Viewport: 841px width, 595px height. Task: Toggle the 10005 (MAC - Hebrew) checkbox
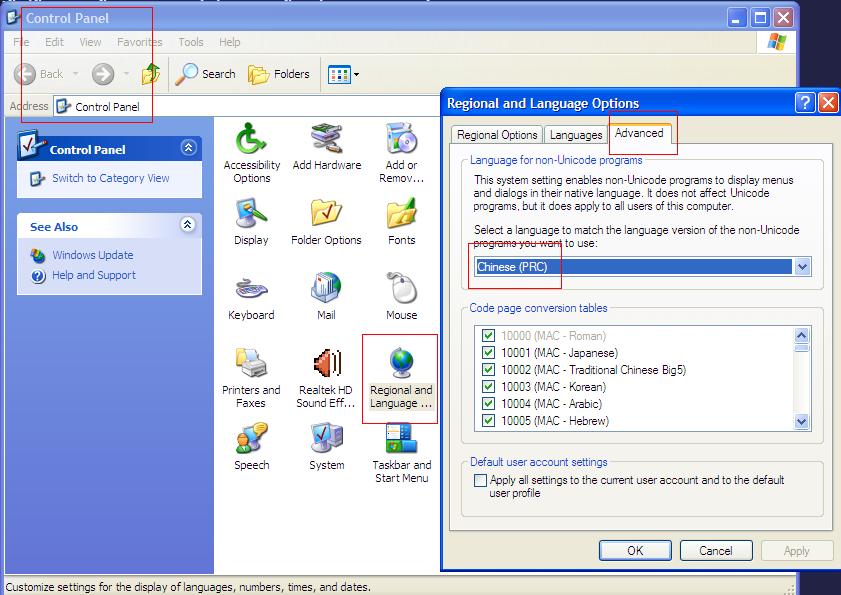click(x=488, y=421)
